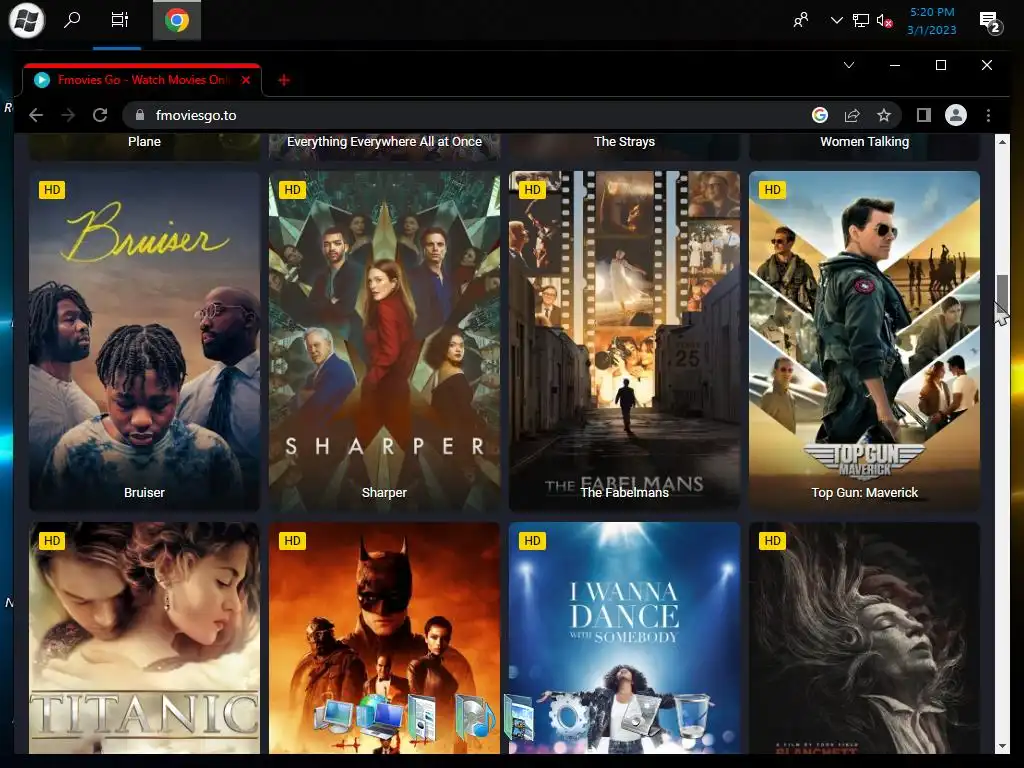Open Task View in the taskbar
1024x768 pixels.
pyautogui.click(x=120, y=20)
